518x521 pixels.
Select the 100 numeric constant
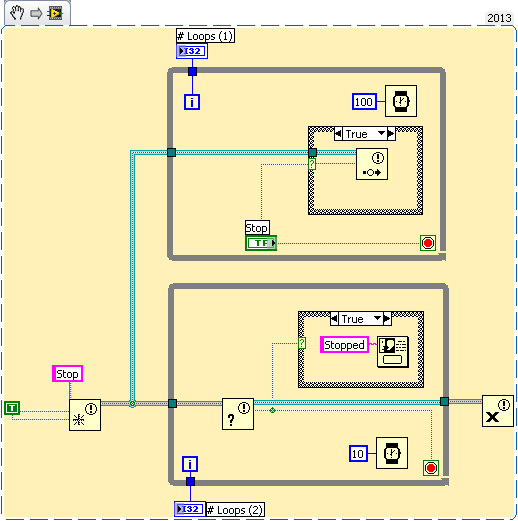[x=364, y=102]
